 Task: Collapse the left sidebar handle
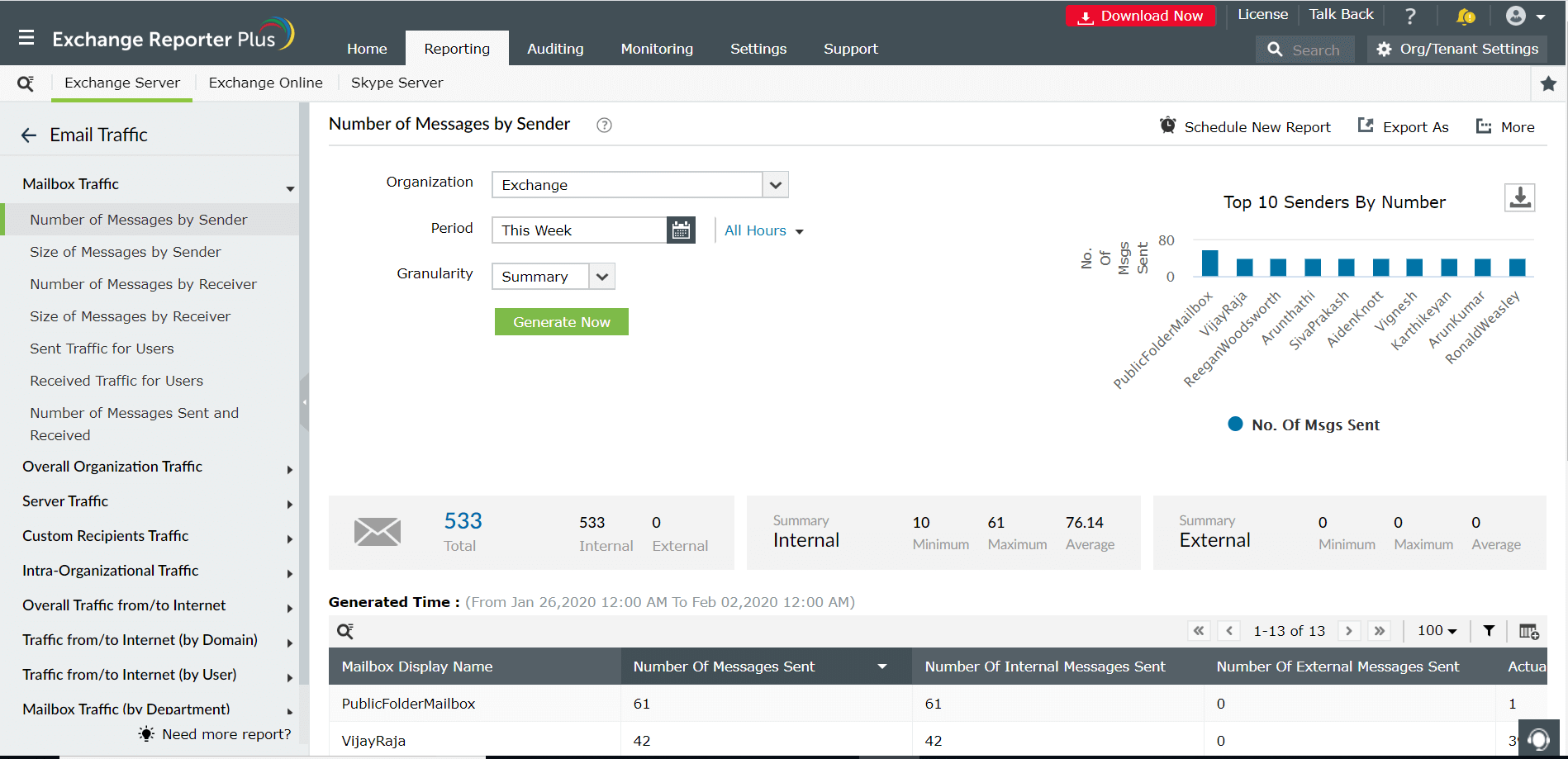point(304,402)
